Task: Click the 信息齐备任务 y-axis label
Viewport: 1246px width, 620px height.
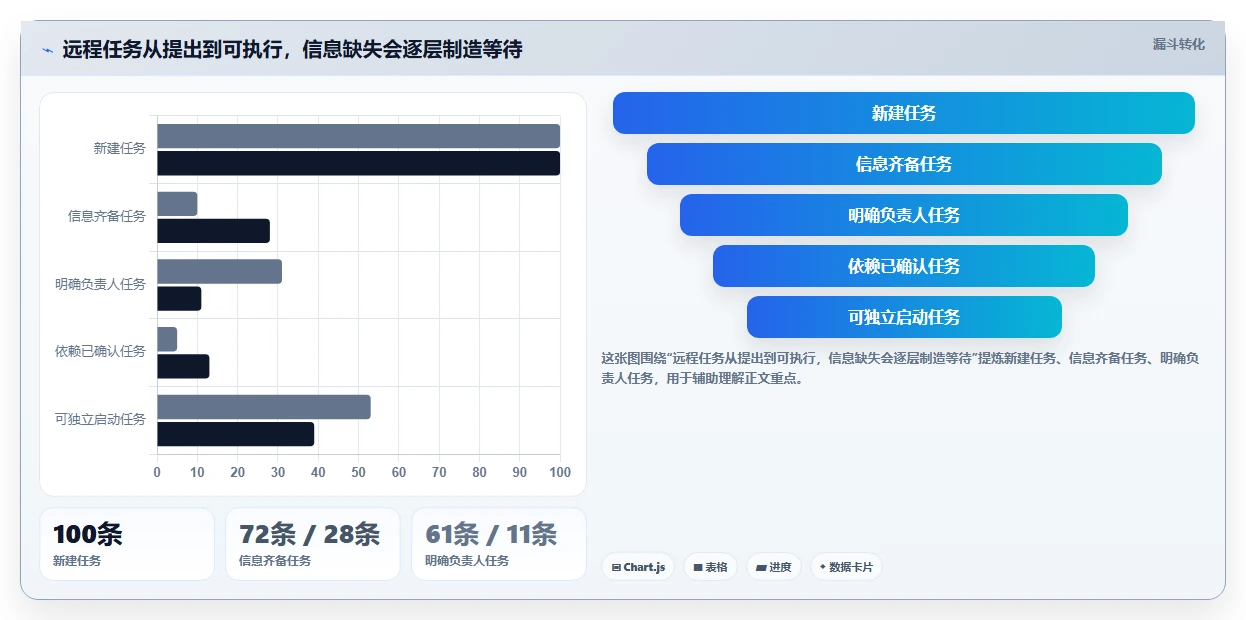Action: [x=106, y=216]
